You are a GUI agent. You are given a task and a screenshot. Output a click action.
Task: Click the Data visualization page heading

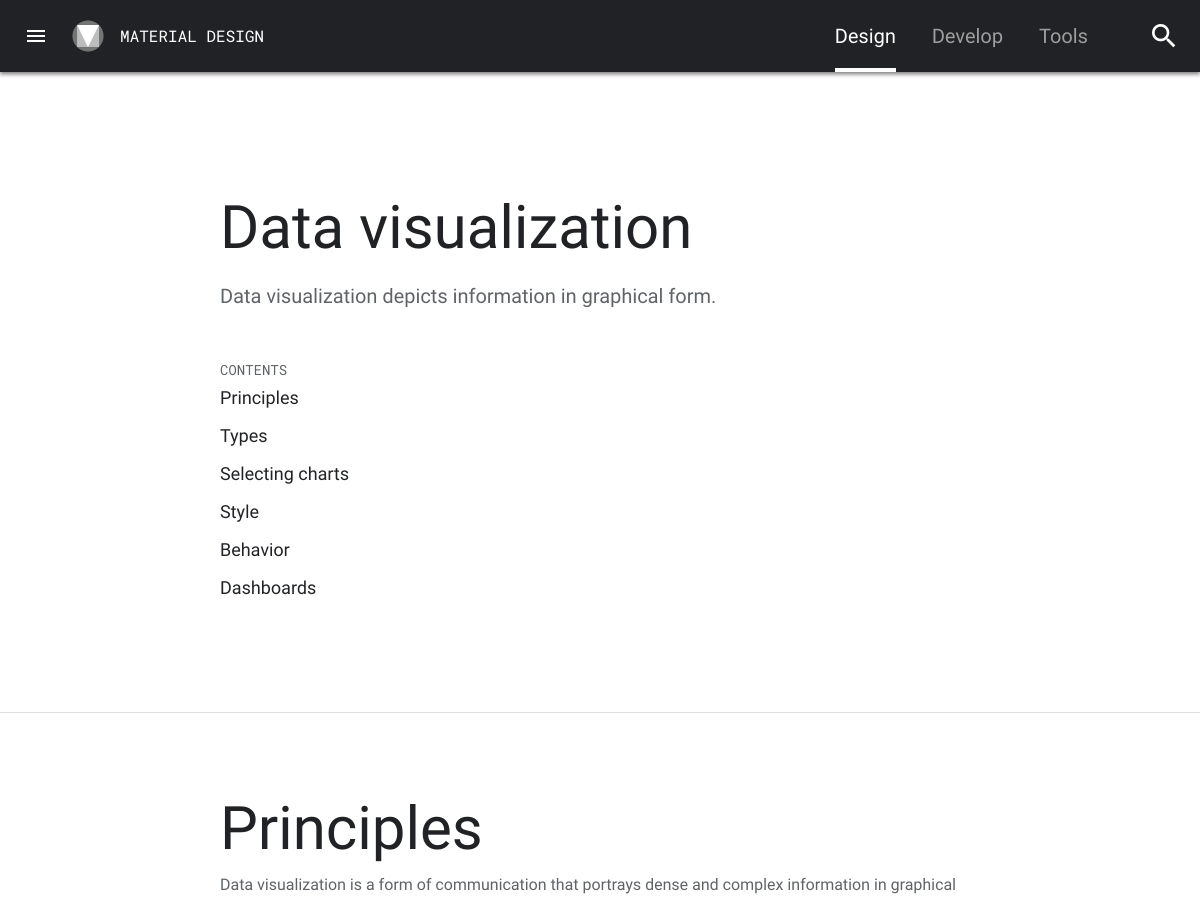(x=455, y=228)
